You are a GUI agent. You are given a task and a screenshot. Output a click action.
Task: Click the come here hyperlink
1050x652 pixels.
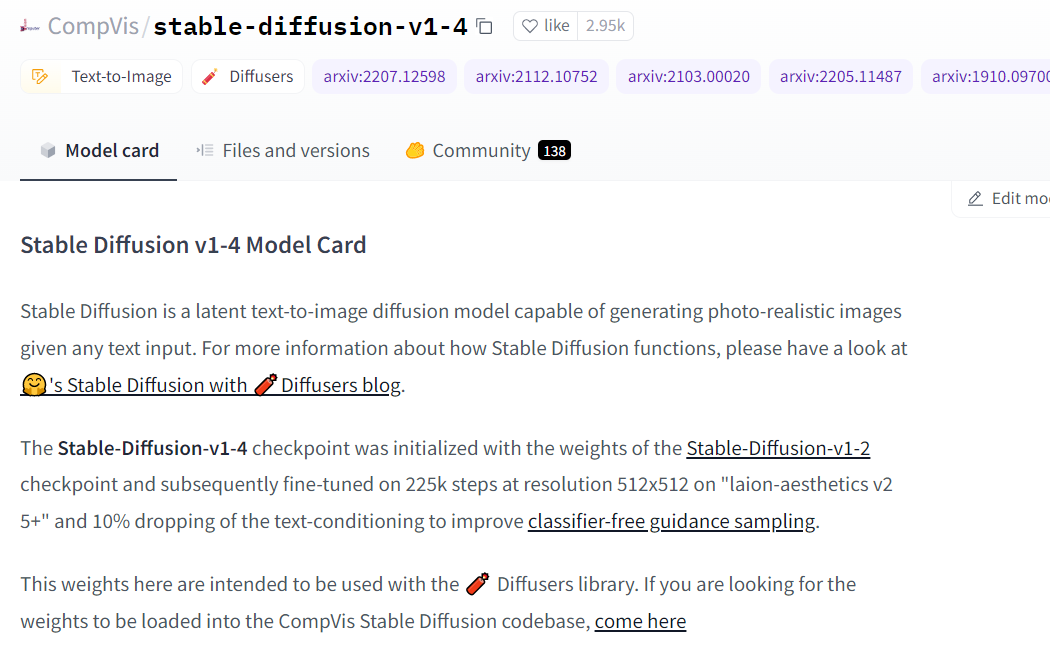[640, 621]
